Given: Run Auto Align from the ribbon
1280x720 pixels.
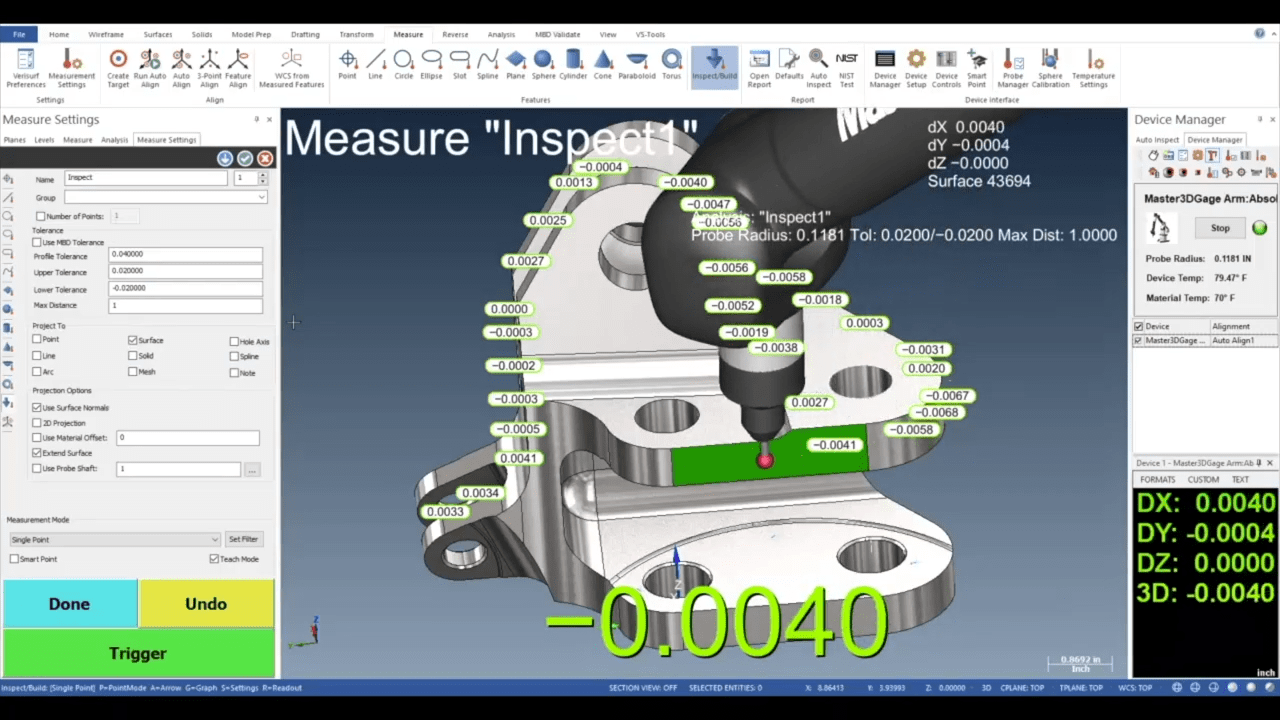Looking at the screenshot, I should coord(150,68).
